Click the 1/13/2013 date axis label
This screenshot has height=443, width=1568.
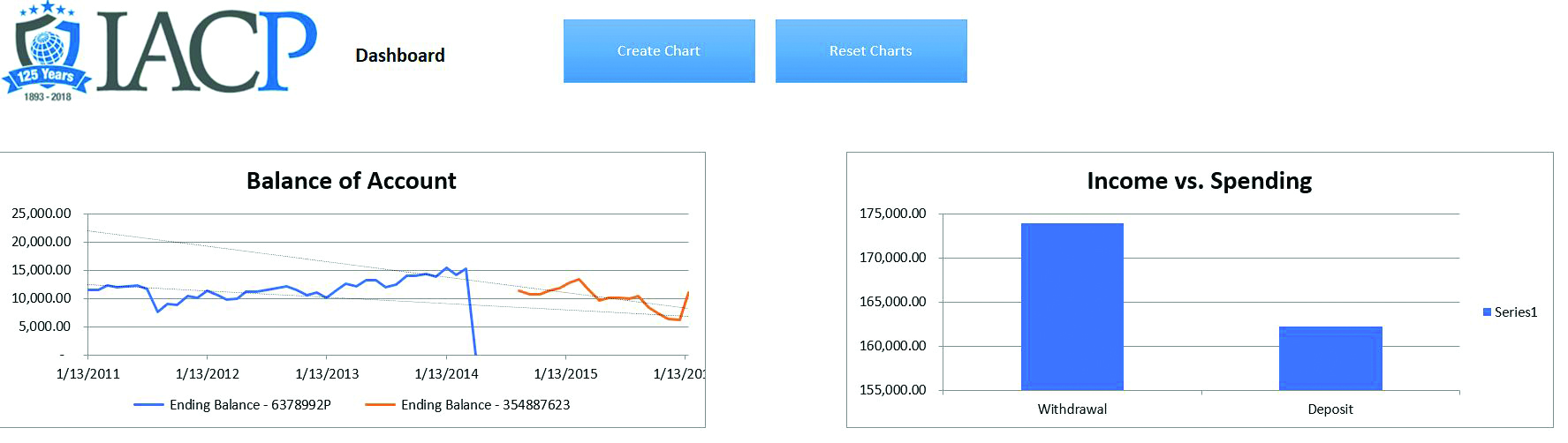(327, 374)
